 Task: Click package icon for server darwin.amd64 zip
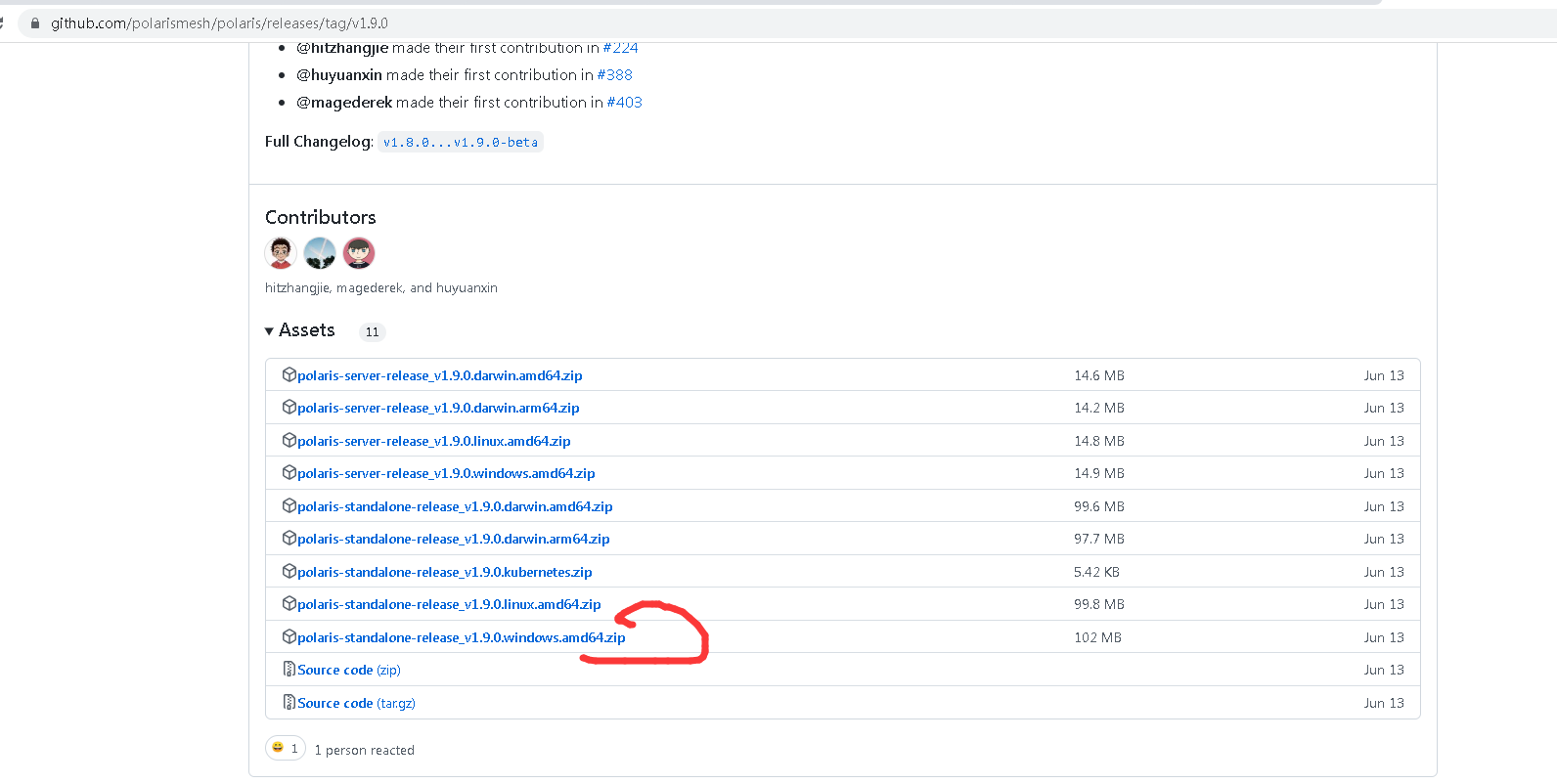(x=289, y=374)
